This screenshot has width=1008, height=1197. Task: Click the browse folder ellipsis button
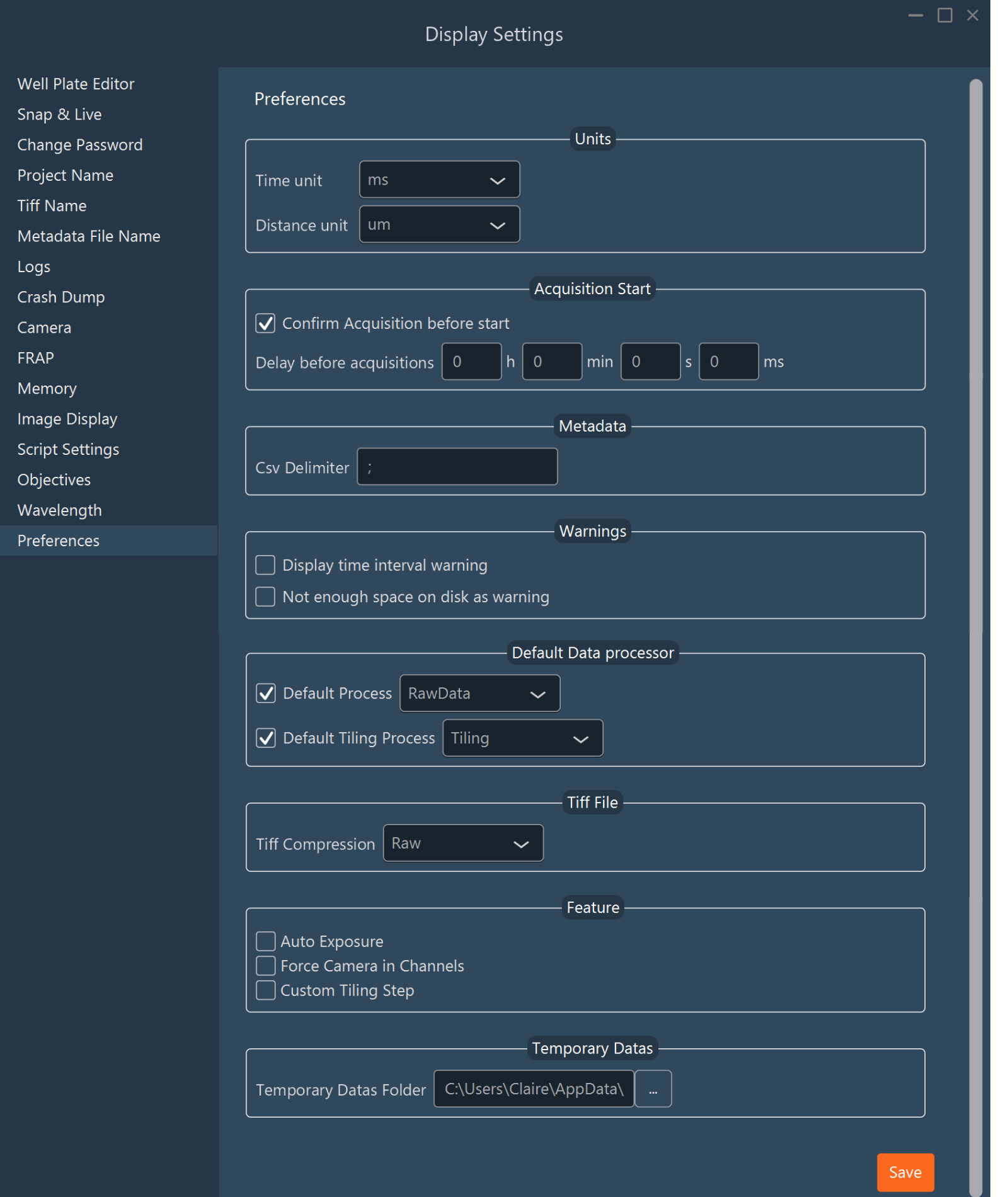click(x=653, y=1089)
